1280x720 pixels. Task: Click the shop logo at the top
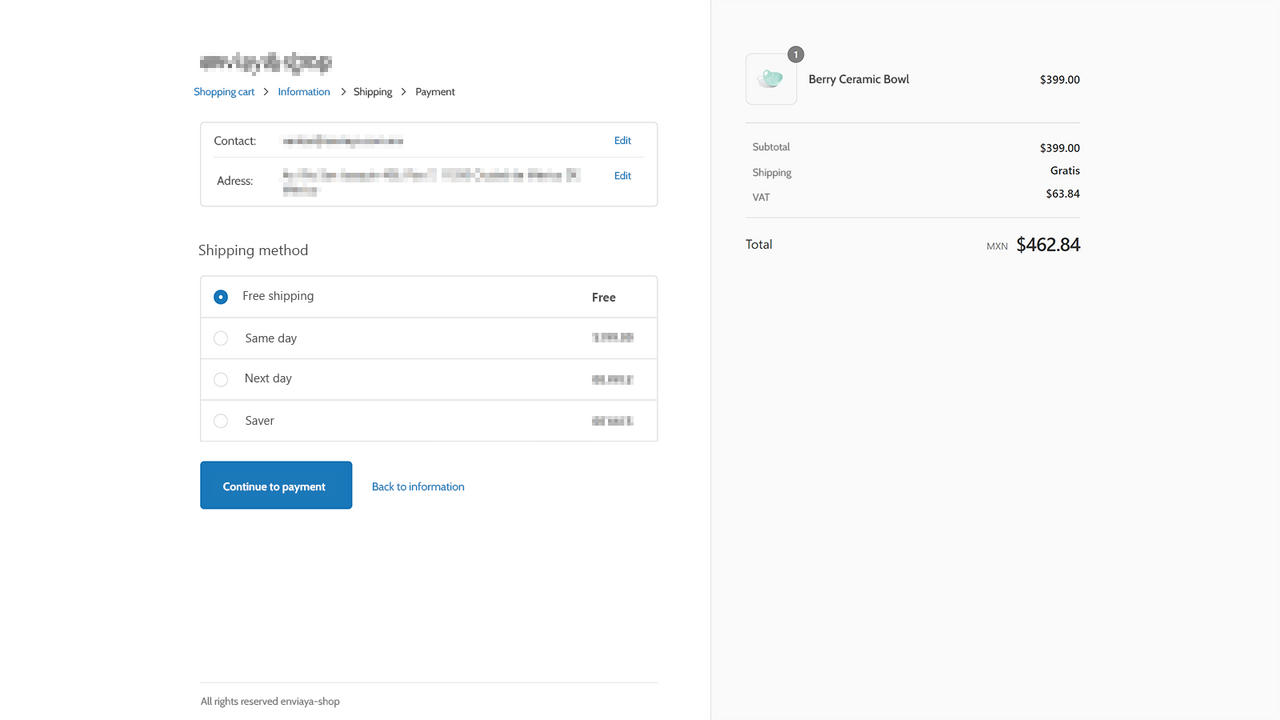click(264, 62)
